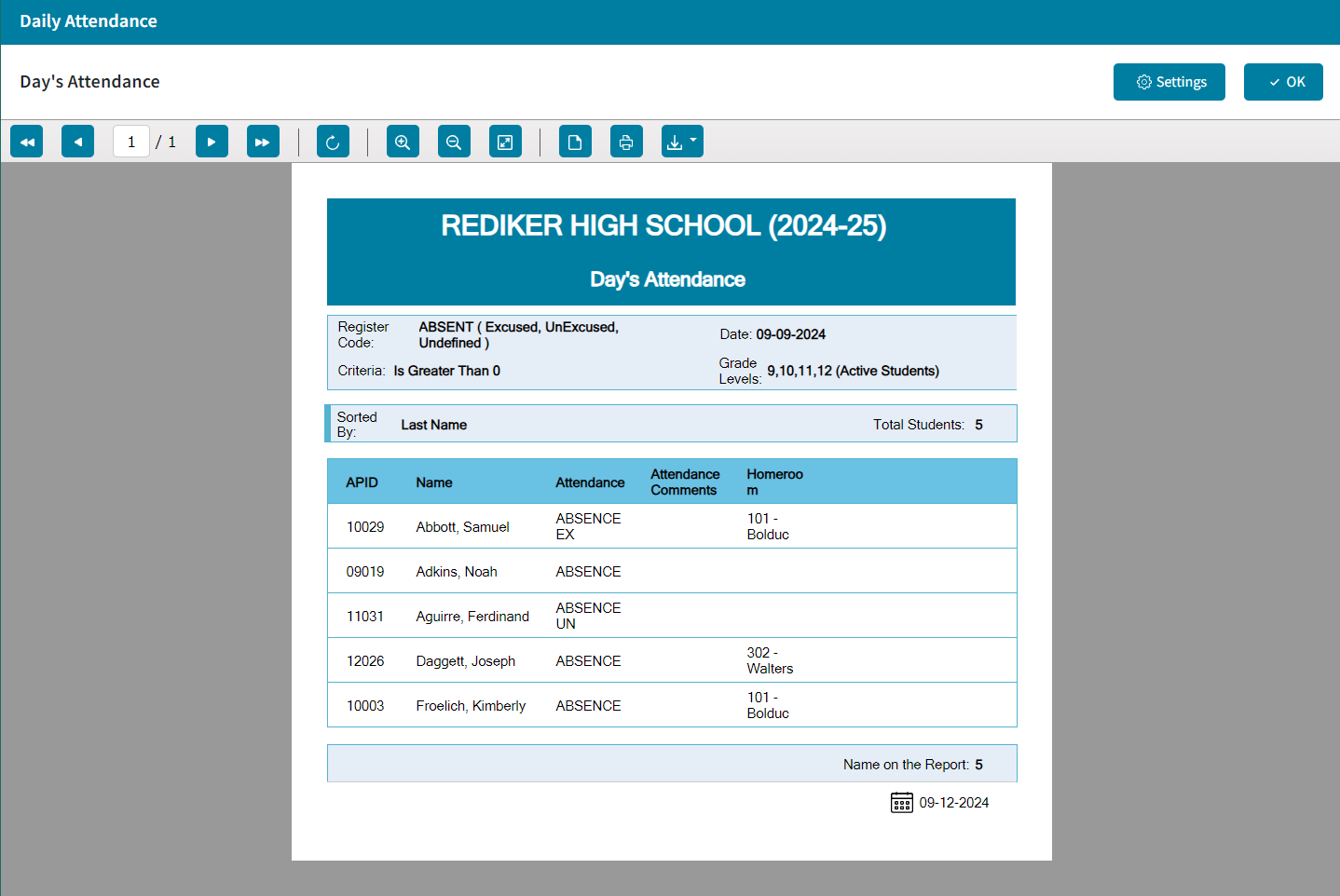Image resolution: width=1340 pixels, height=896 pixels.
Task: Click the report date 09-09-2024
Action: pyautogui.click(x=790, y=334)
